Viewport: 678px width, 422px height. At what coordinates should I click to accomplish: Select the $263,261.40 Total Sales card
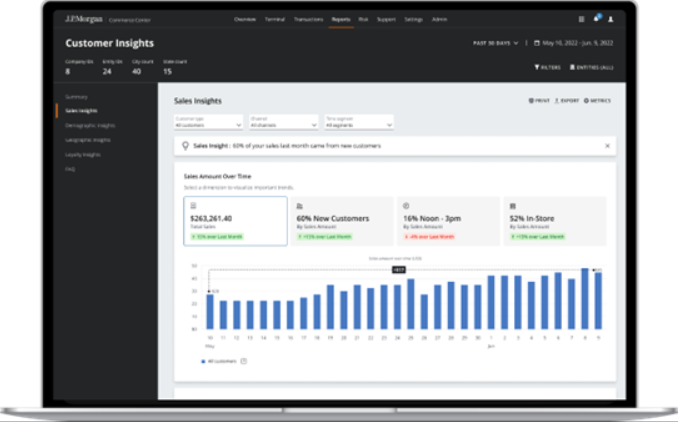pos(235,221)
